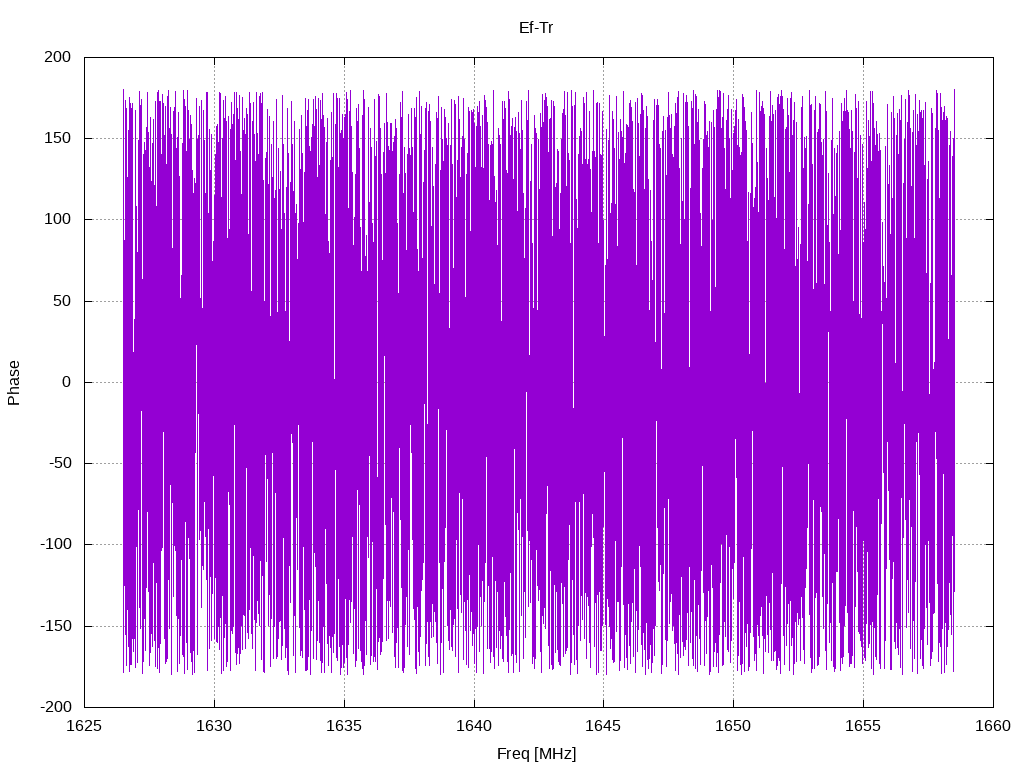Click the y-axis tick label 100
The width and height of the screenshot is (1024, 768).
[57, 219]
